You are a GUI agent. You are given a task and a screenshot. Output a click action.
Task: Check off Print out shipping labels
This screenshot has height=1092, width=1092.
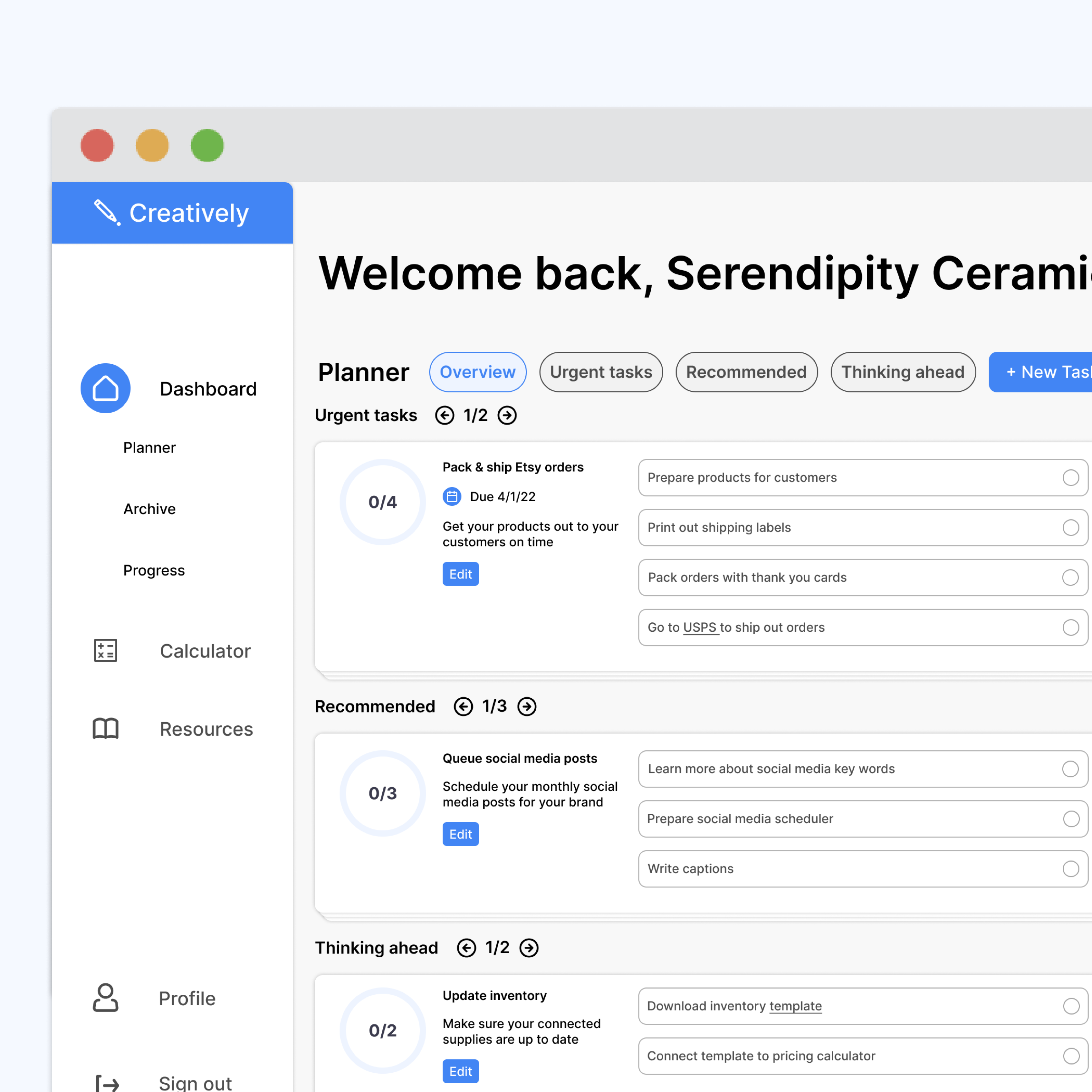click(x=1071, y=527)
